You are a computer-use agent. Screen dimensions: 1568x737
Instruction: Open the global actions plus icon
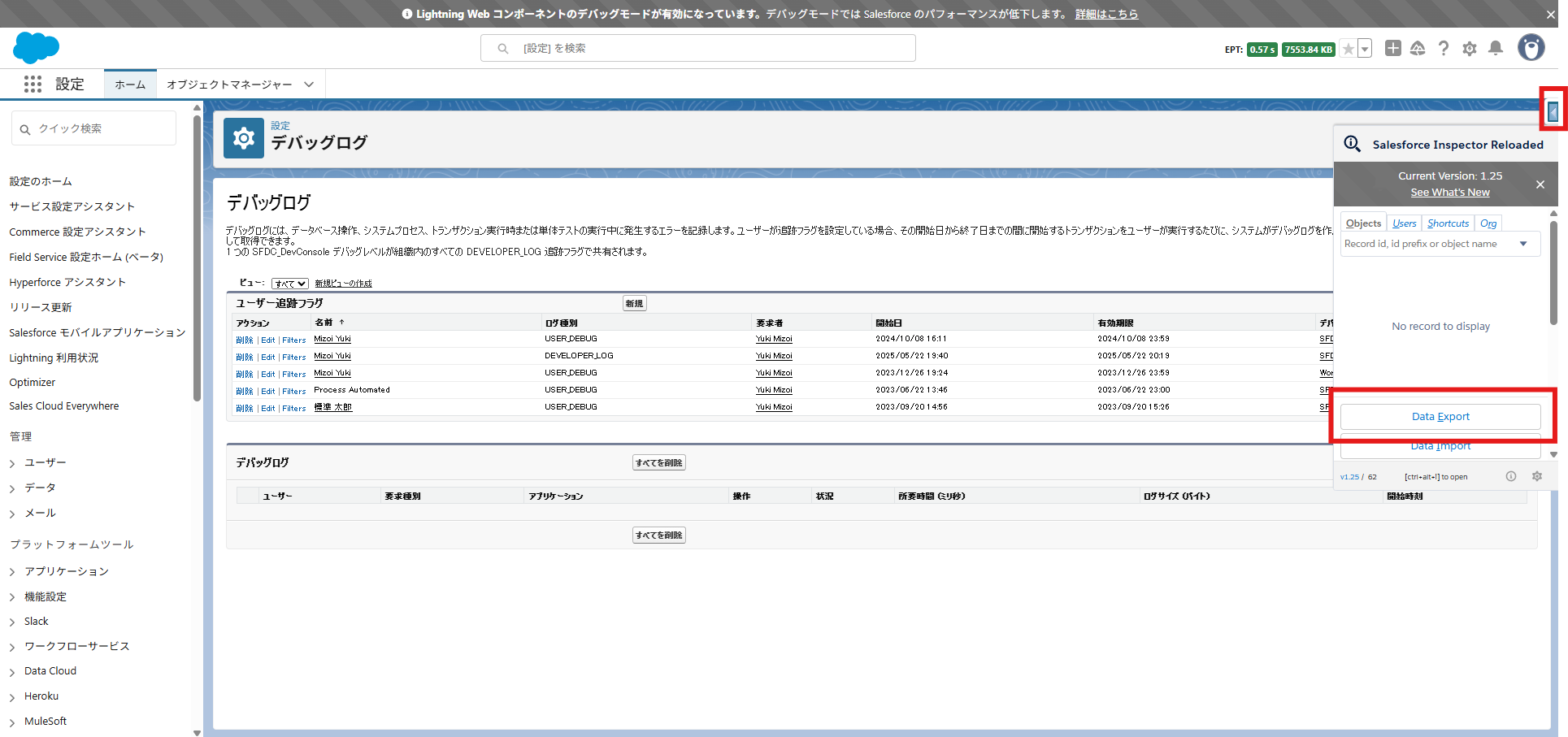coord(1393,49)
